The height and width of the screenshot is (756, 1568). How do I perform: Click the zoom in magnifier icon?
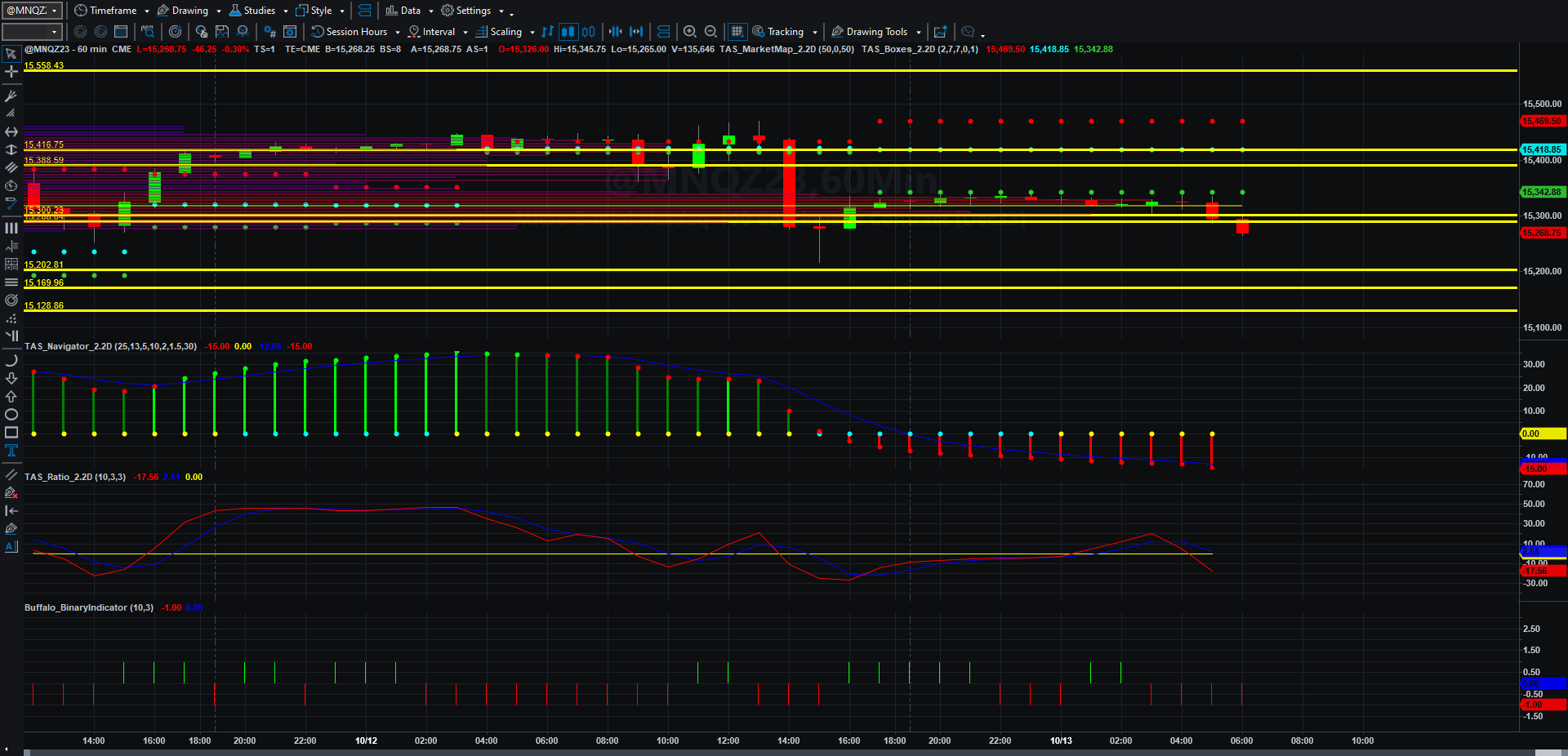pos(690,32)
